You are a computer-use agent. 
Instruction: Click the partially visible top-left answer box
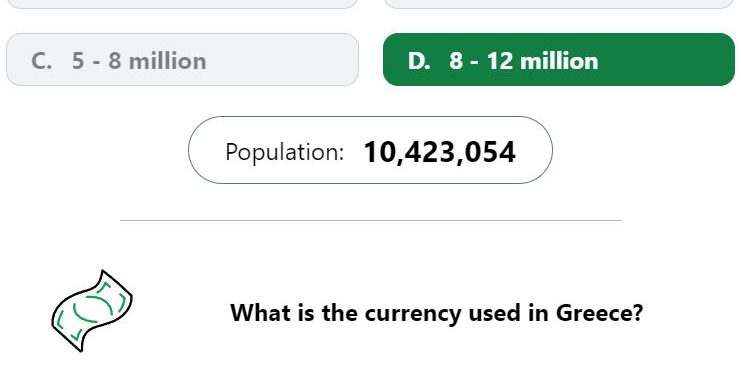182,4
